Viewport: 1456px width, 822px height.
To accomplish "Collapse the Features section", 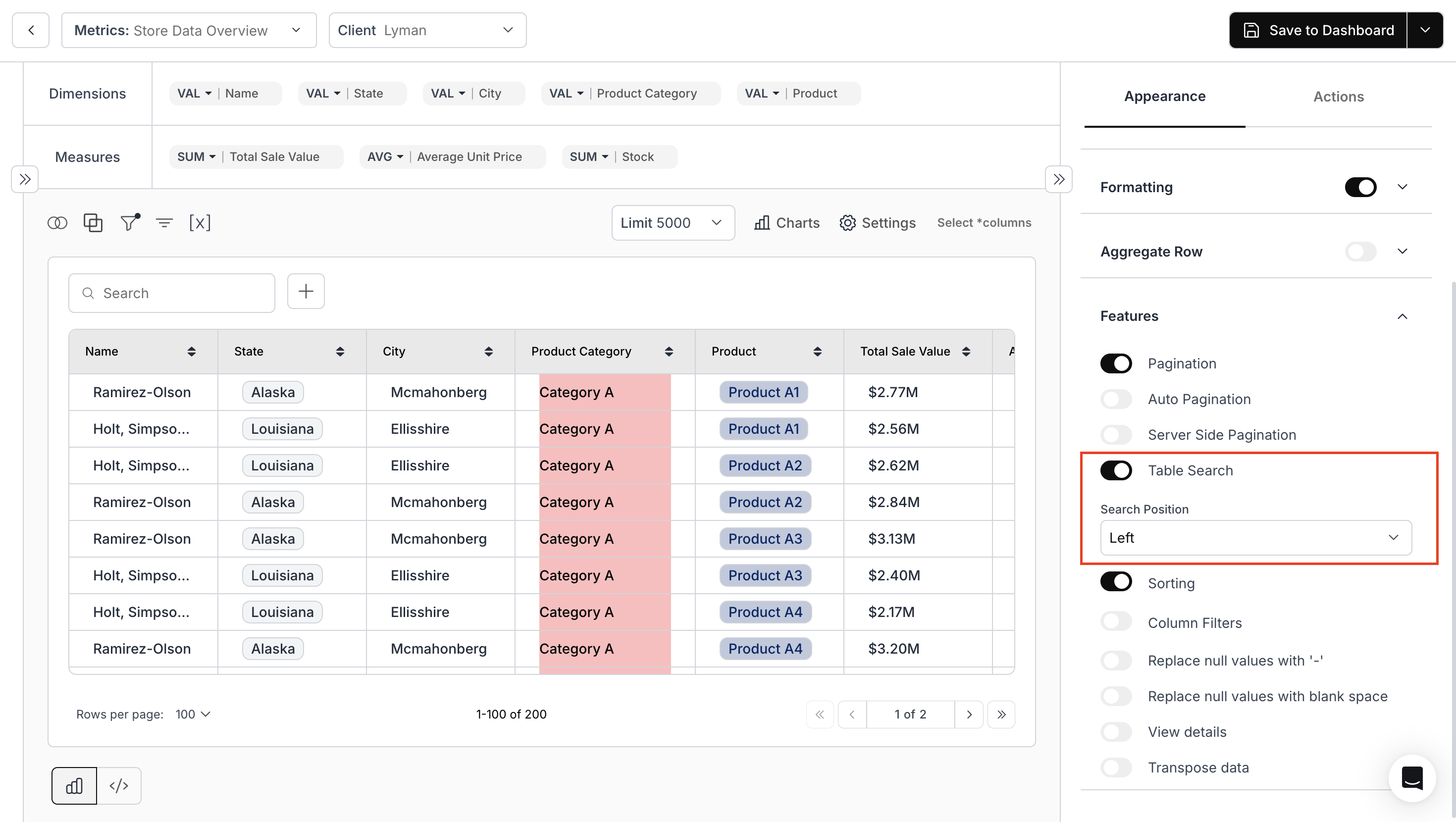I will (x=1402, y=316).
